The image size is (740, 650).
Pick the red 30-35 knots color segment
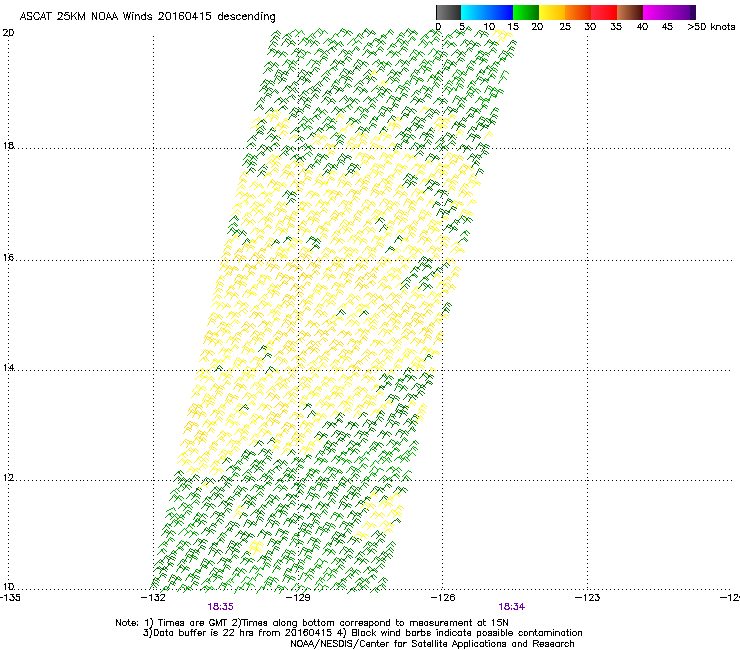click(x=604, y=12)
